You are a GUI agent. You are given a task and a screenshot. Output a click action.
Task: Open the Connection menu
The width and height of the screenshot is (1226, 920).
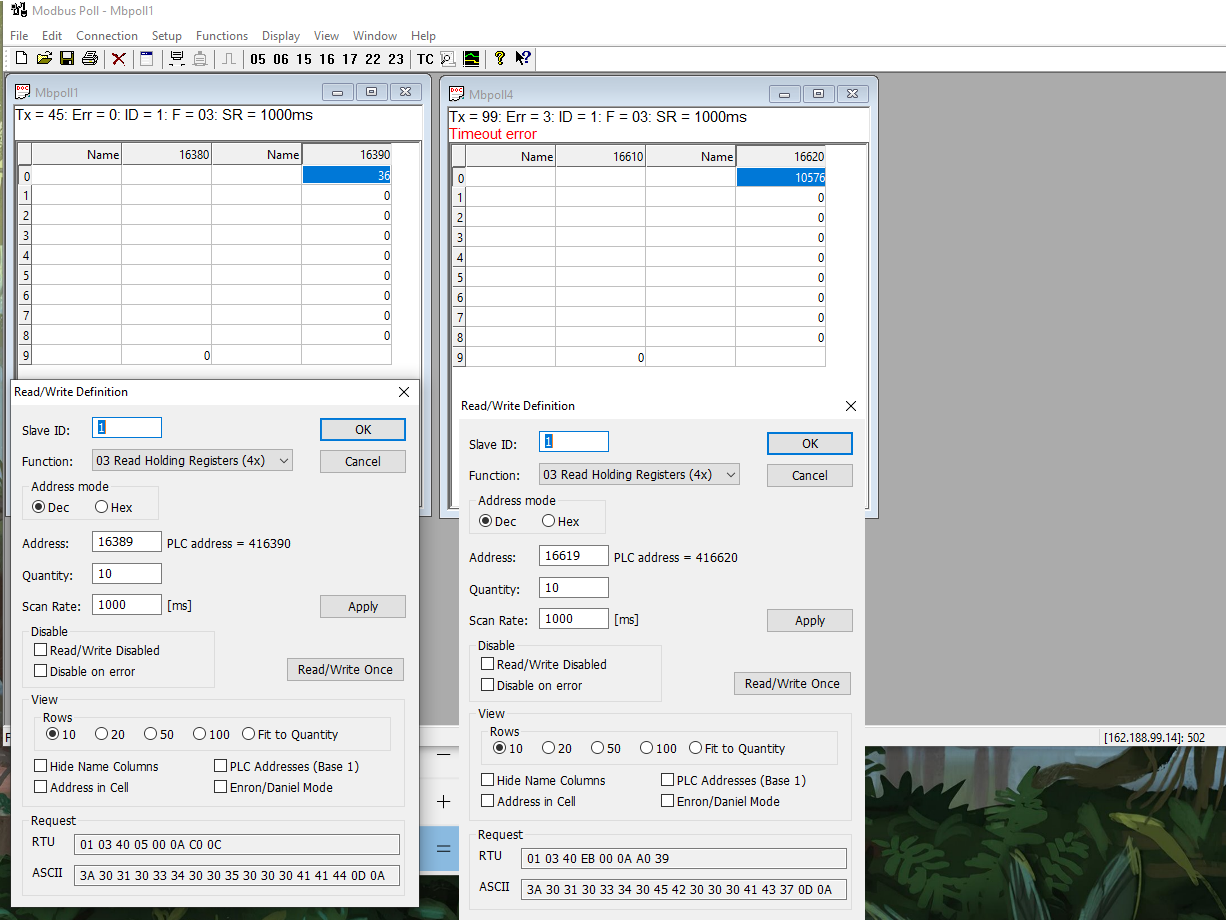point(107,35)
